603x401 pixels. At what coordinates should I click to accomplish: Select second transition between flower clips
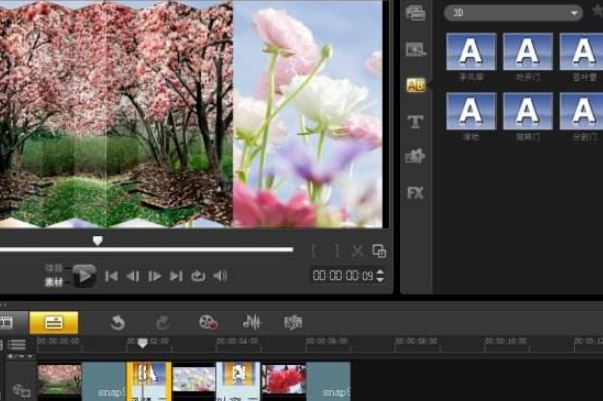click(238, 381)
